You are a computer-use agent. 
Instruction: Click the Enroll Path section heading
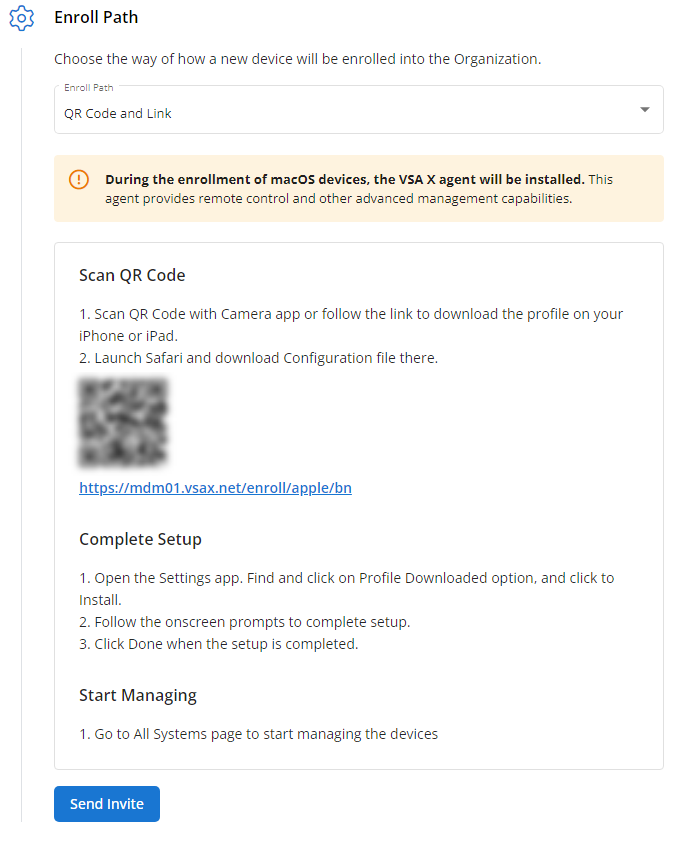[x=96, y=17]
